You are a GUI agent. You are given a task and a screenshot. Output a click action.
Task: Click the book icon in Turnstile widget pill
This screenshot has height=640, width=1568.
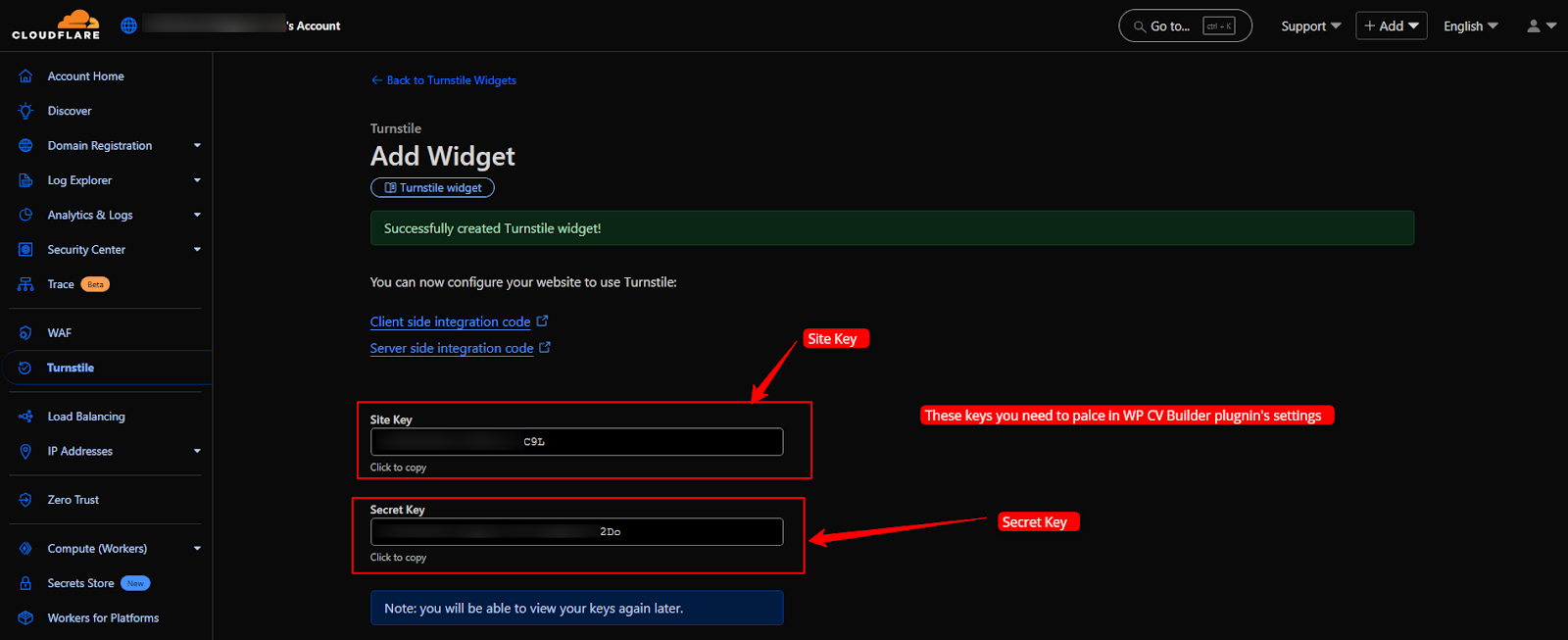pyautogui.click(x=390, y=187)
